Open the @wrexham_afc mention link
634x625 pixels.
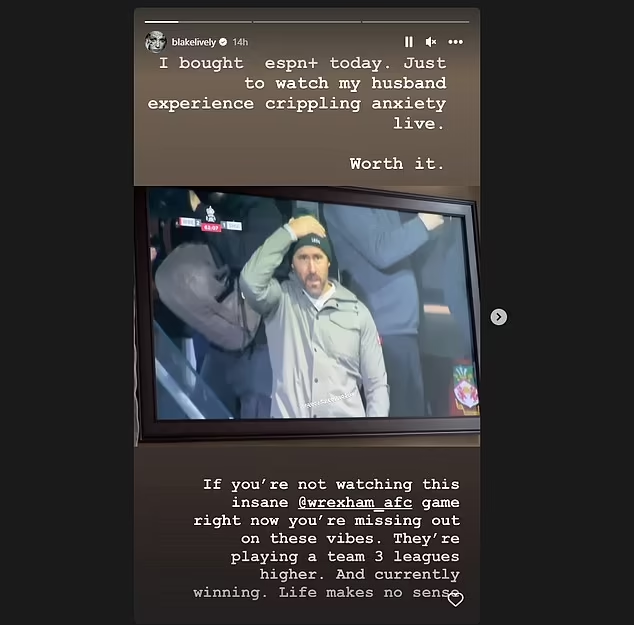coord(355,503)
